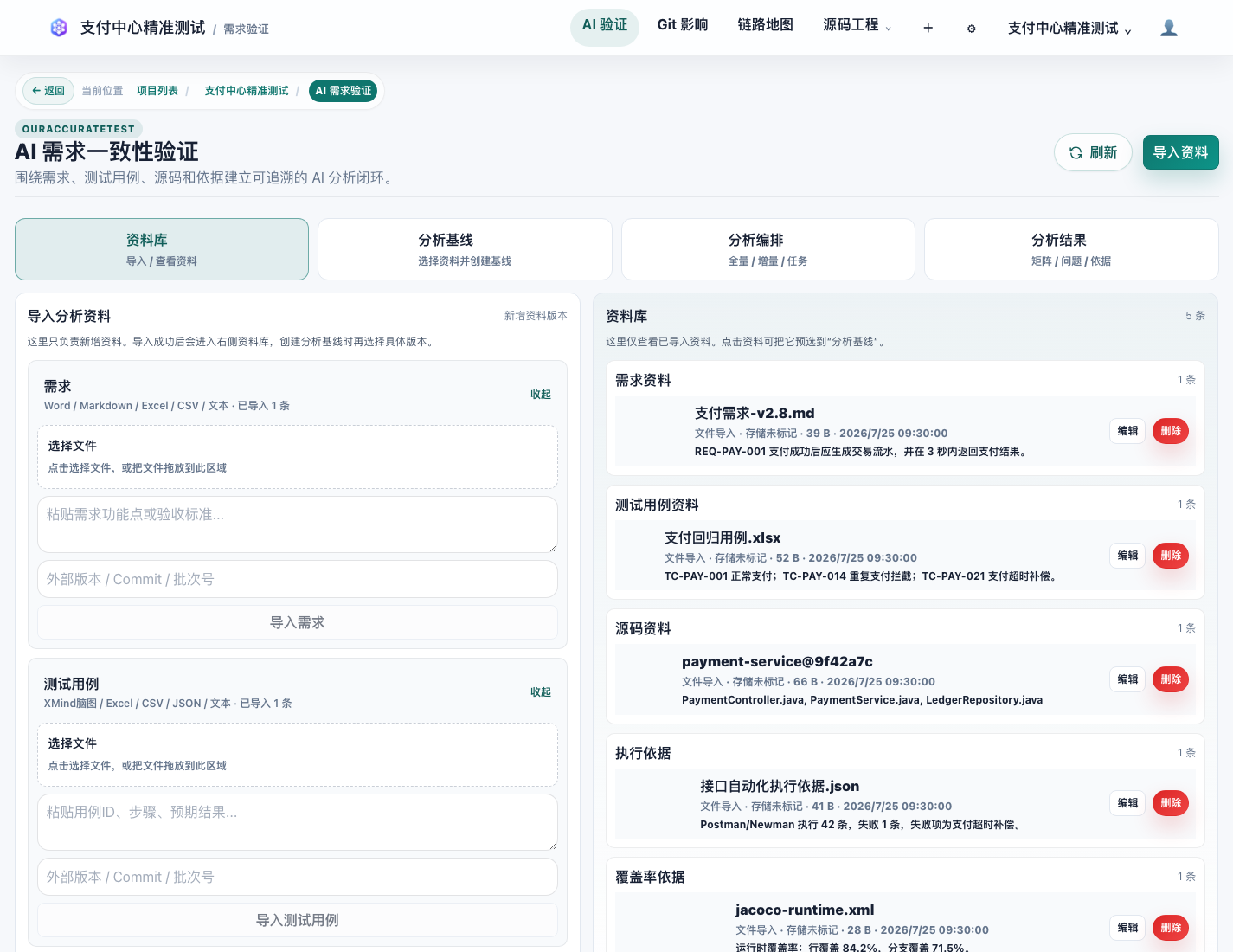Viewport: 1246px width, 952px height.
Task: Delete 支付需求-v2.8.md entry
Action: coord(1171,431)
